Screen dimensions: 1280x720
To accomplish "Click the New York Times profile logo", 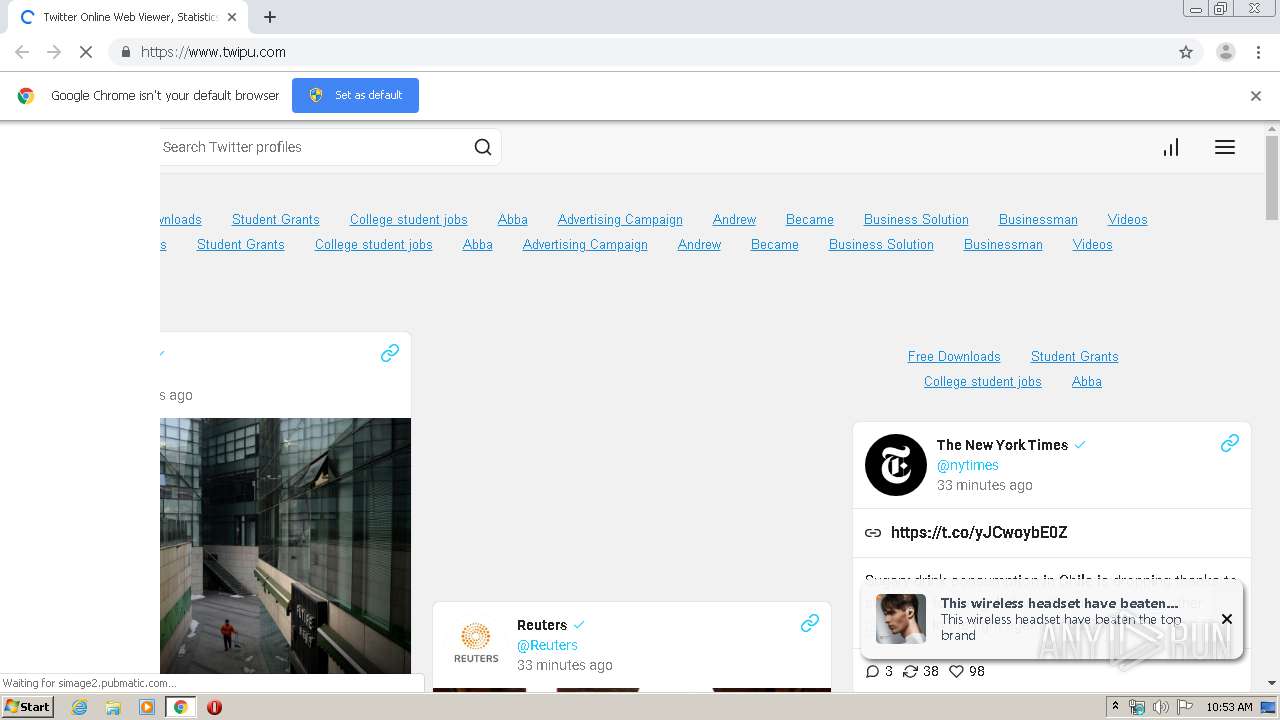I will 896,465.
